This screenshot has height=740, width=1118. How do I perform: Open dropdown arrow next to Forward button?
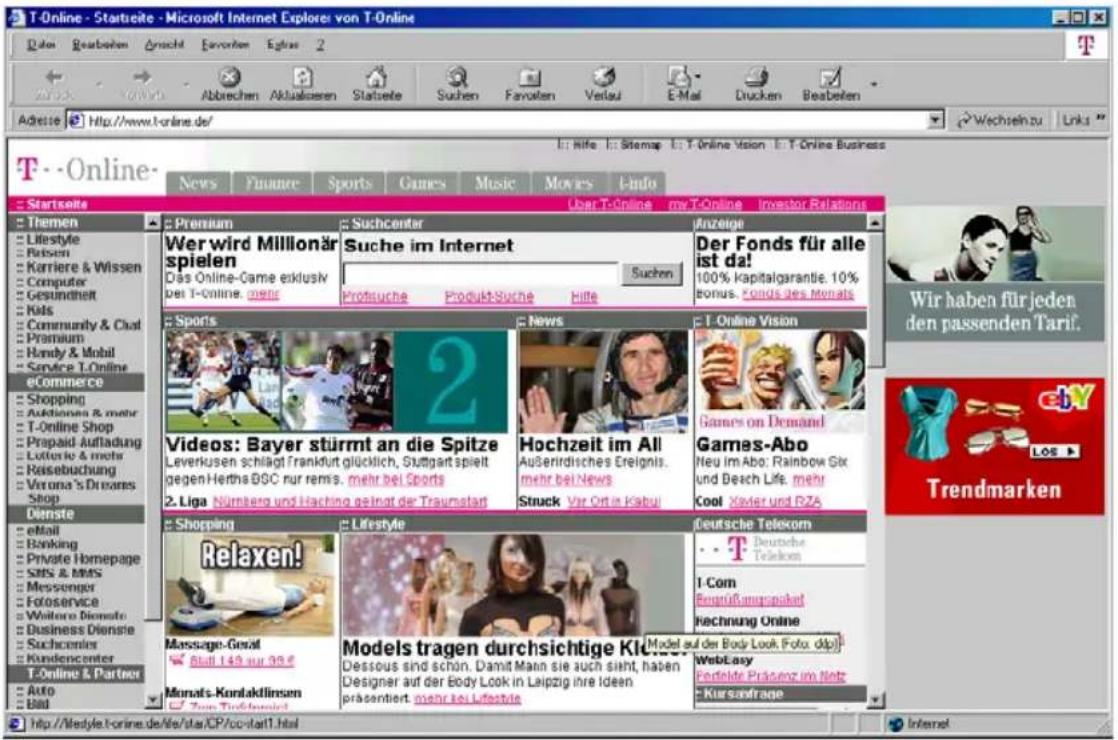click(x=186, y=85)
